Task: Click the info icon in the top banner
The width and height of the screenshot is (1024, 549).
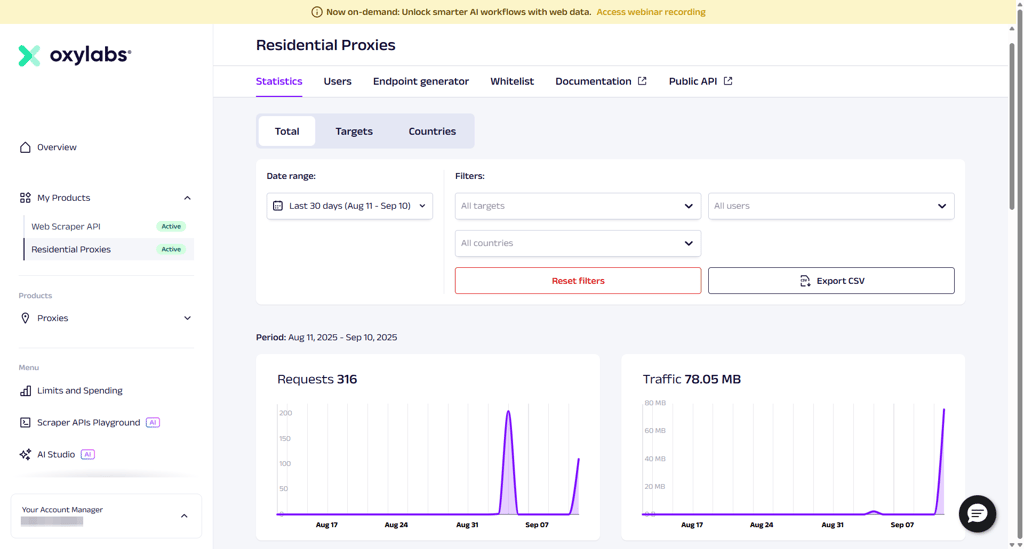Action: pyautogui.click(x=317, y=12)
